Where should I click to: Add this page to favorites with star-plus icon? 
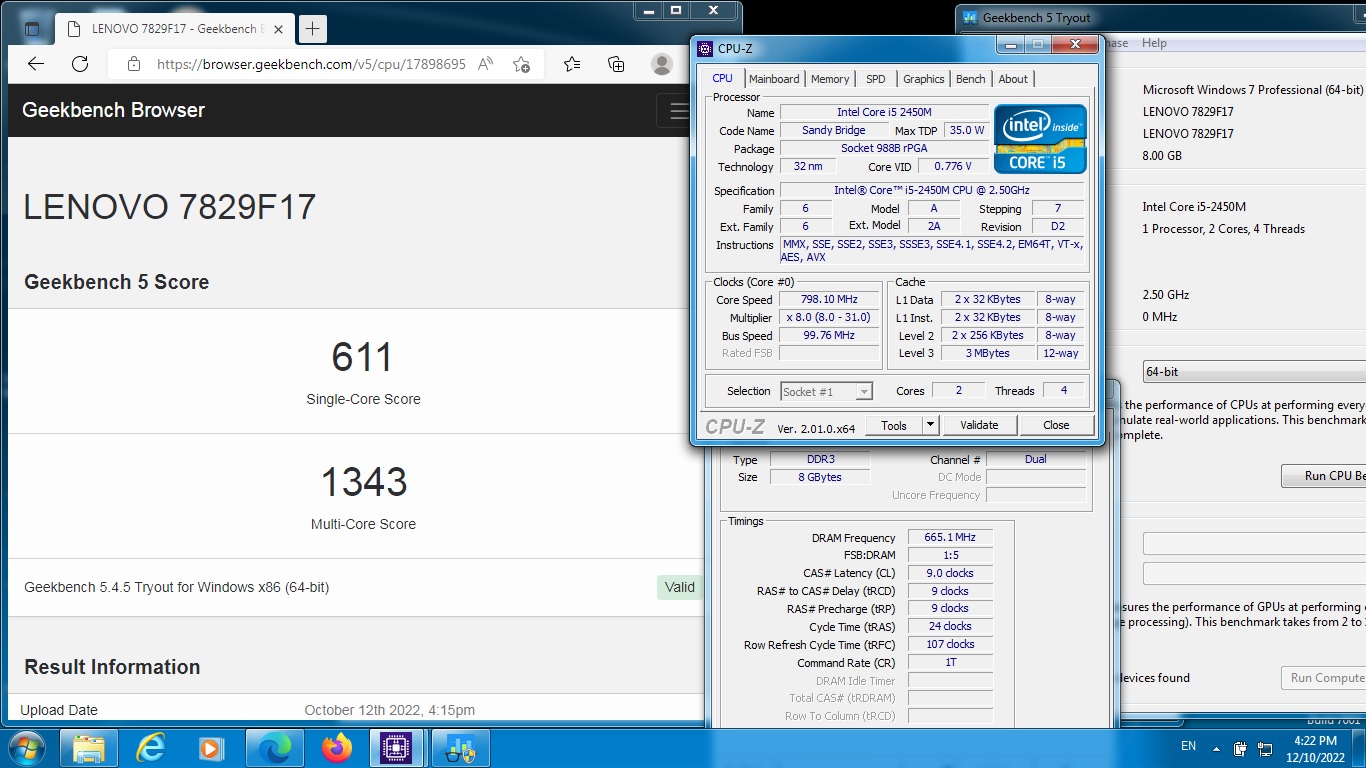click(521, 64)
